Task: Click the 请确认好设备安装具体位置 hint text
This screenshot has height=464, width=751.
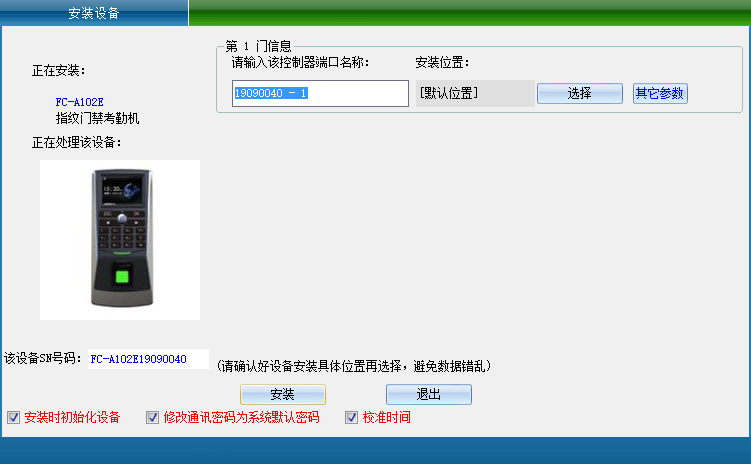Action: pos(353,365)
